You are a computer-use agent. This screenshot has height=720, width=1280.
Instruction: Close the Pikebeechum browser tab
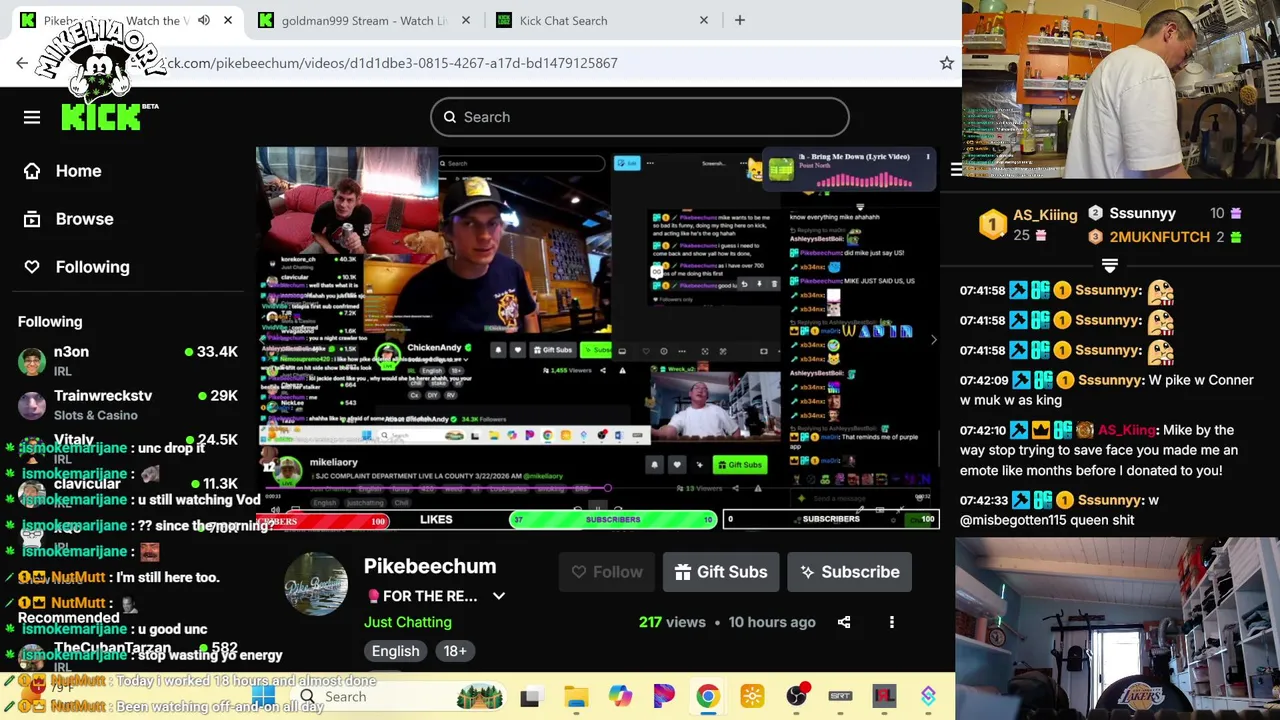tap(228, 20)
